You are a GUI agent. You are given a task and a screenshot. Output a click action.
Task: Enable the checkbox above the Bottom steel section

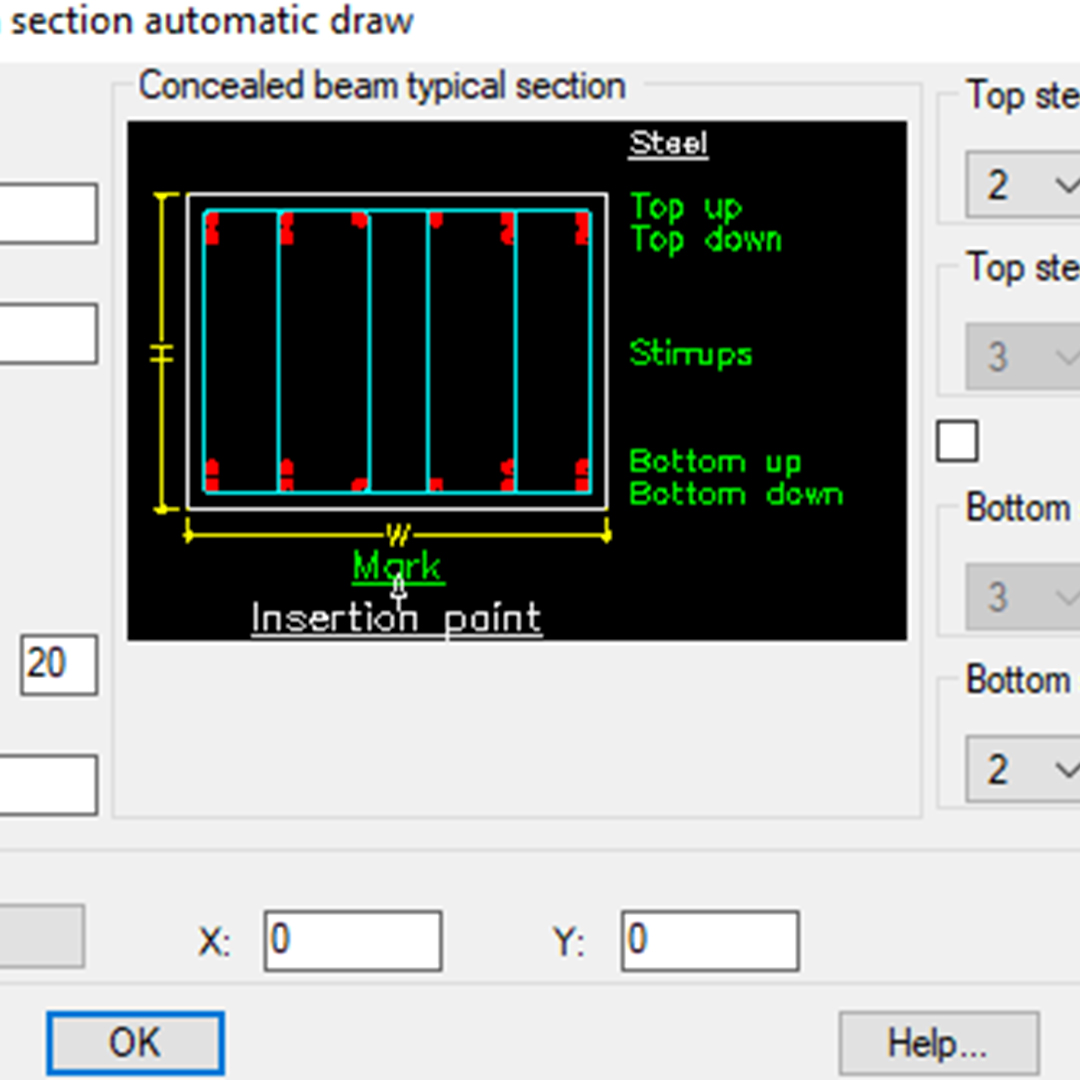click(x=956, y=440)
